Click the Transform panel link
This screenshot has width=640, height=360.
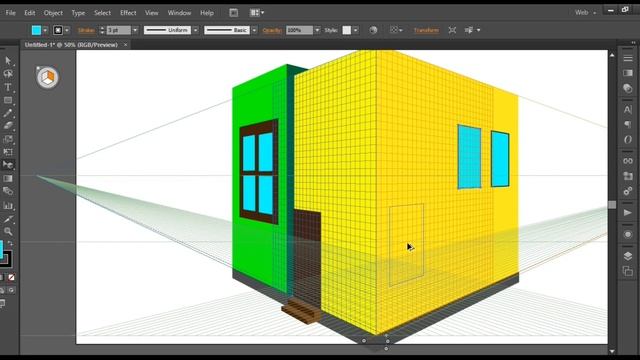tap(427, 30)
